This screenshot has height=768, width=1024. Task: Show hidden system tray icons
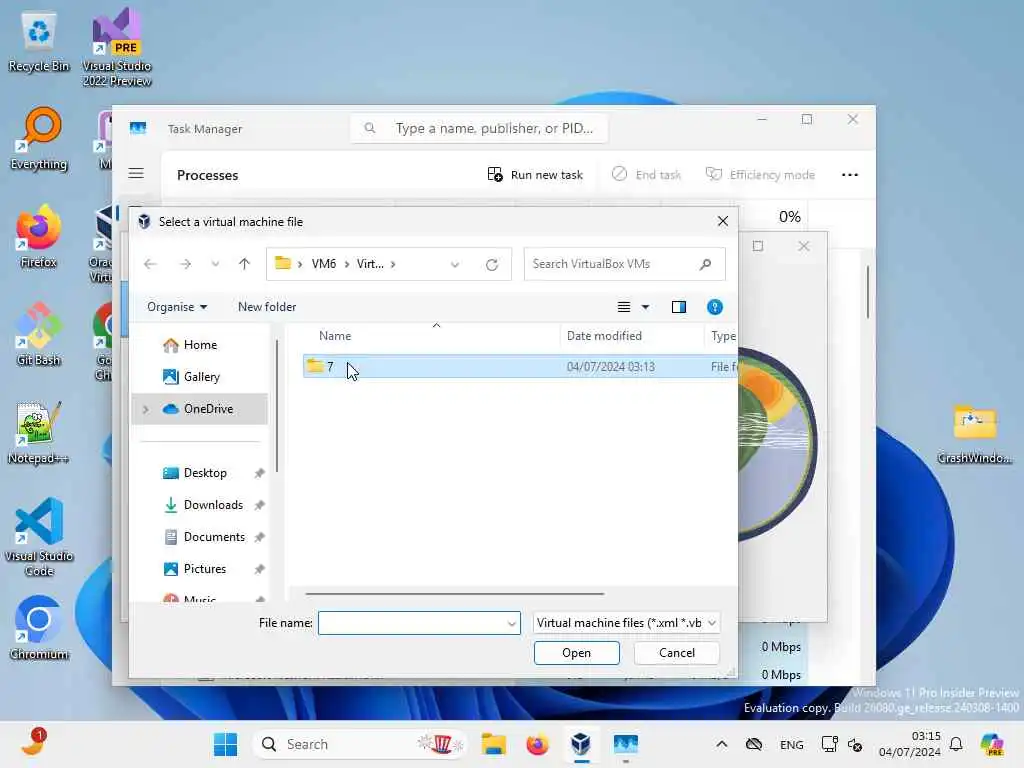pos(721,744)
